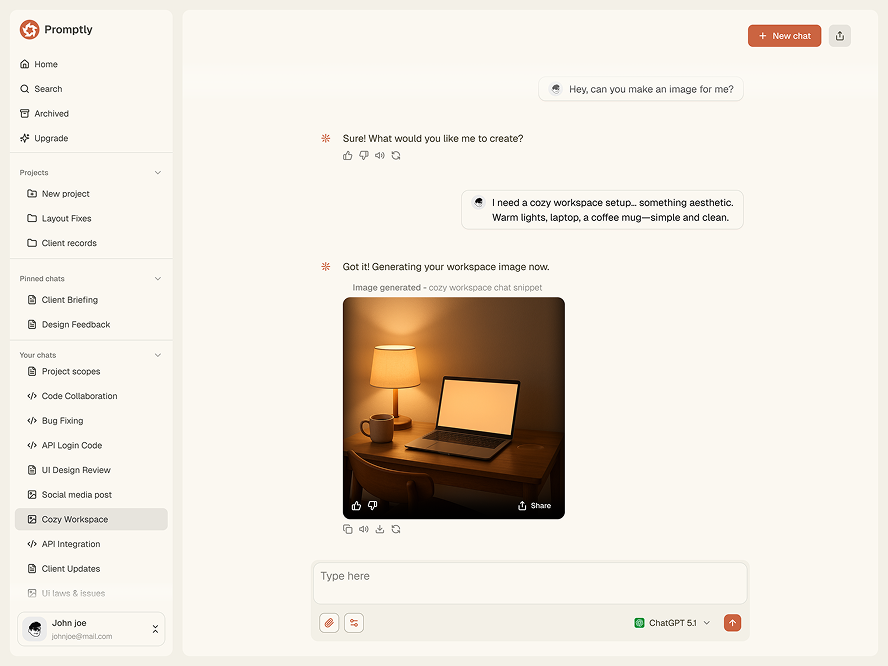
Task: Thumbs up the 'Sure! What would' response
Action: click(348, 156)
